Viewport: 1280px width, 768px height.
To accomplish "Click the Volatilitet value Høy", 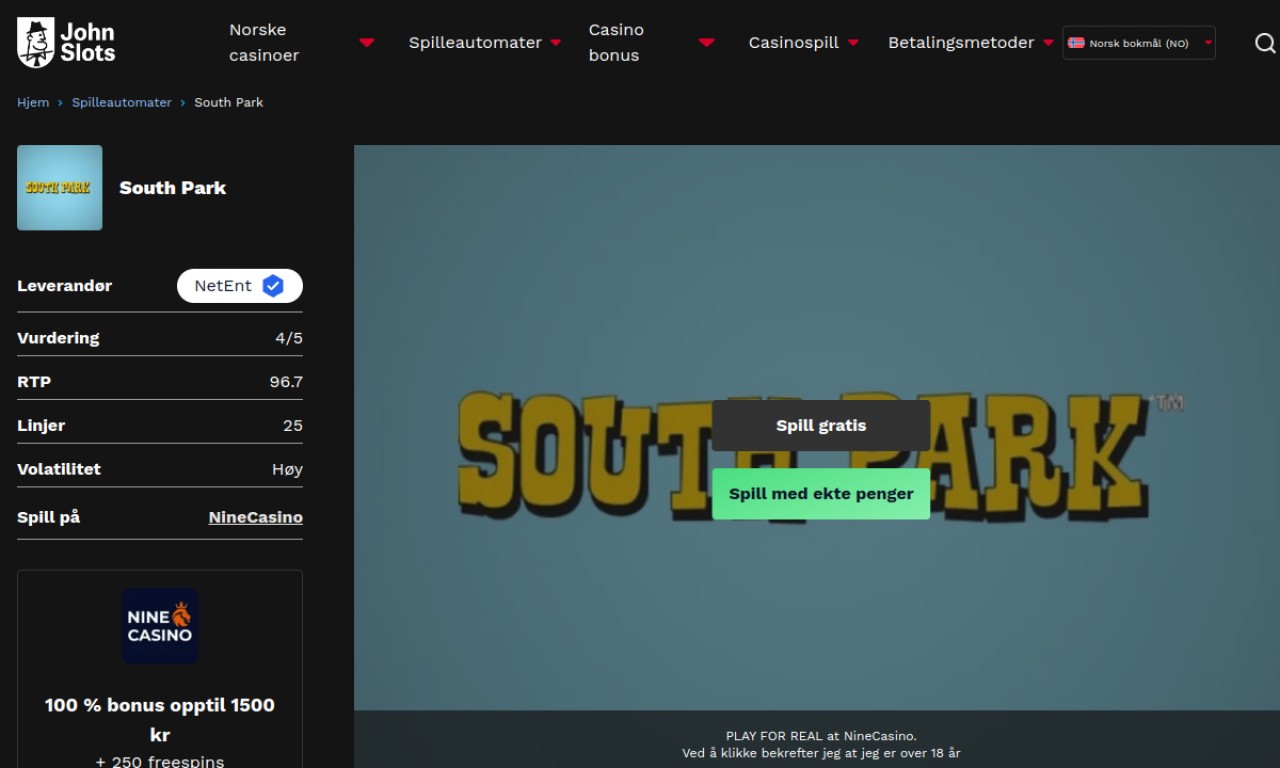I will pos(287,469).
